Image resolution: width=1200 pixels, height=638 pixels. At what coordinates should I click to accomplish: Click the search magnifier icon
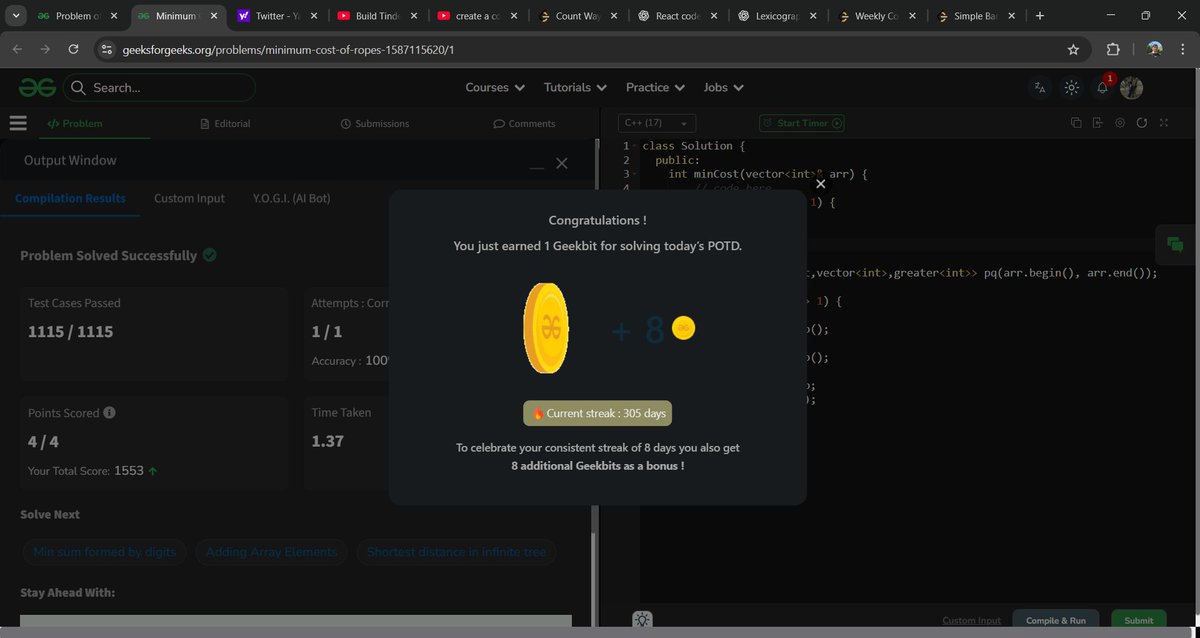point(78,88)
